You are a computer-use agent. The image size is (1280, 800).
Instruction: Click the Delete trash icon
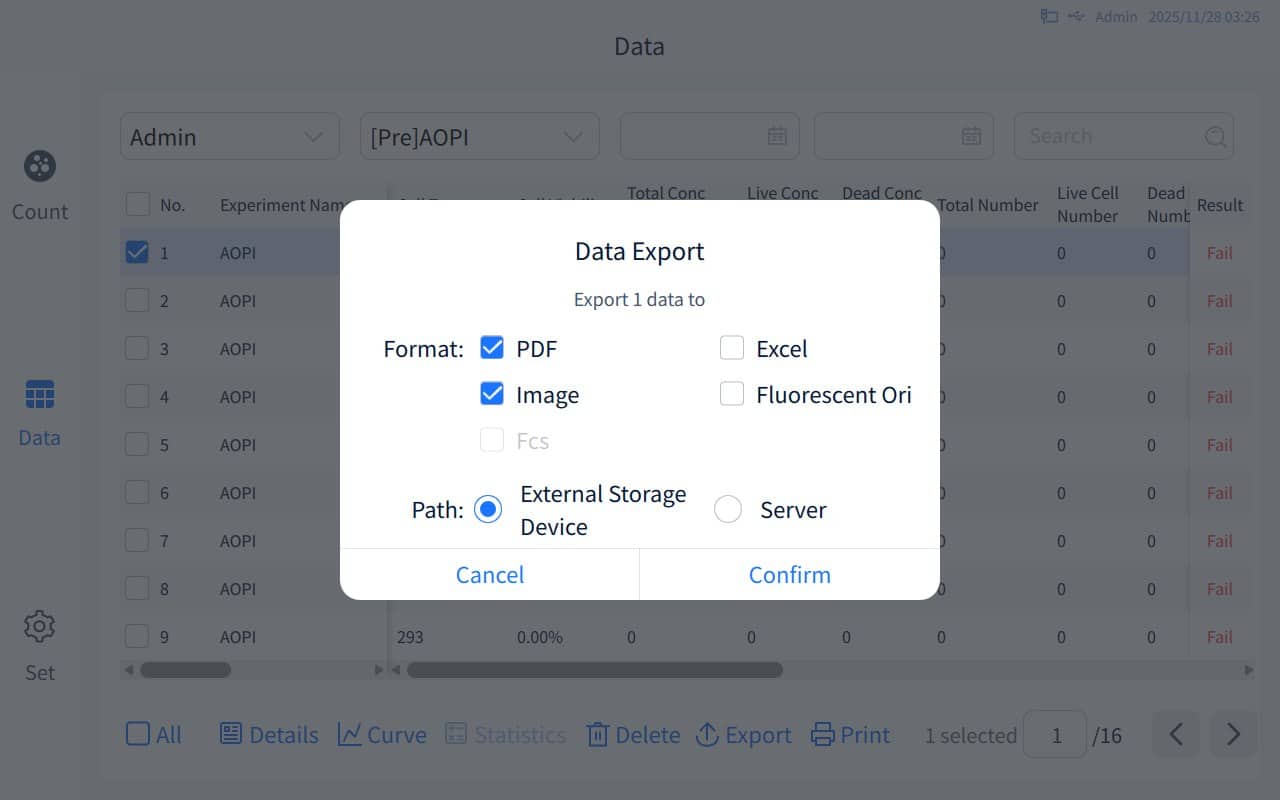pyautogui.click(x=597, y=734)
